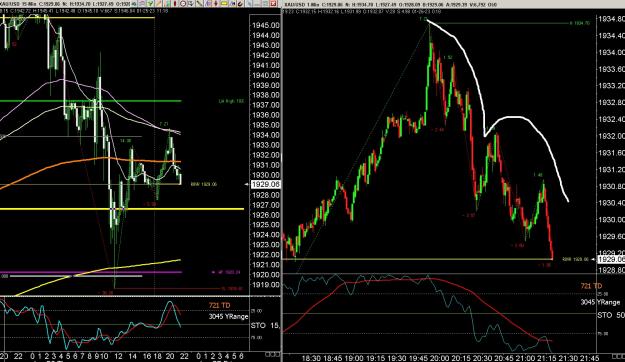Click the 21:45 time label

point(590,358)
